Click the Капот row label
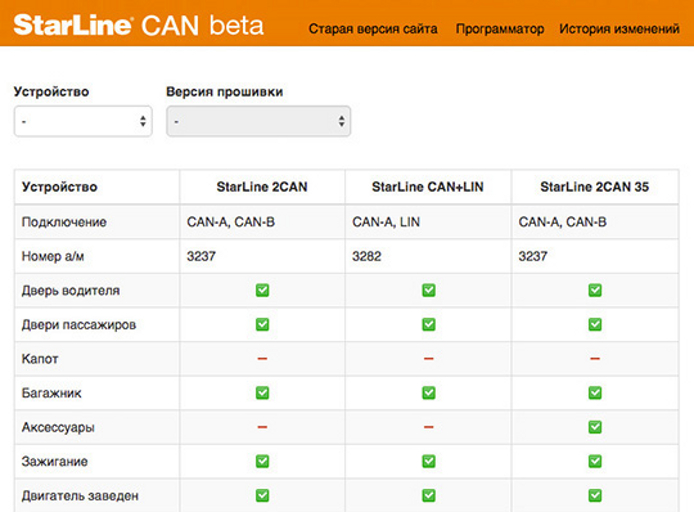Image resolution: width=694 pixels, height=512 pixels. (40, 359)
